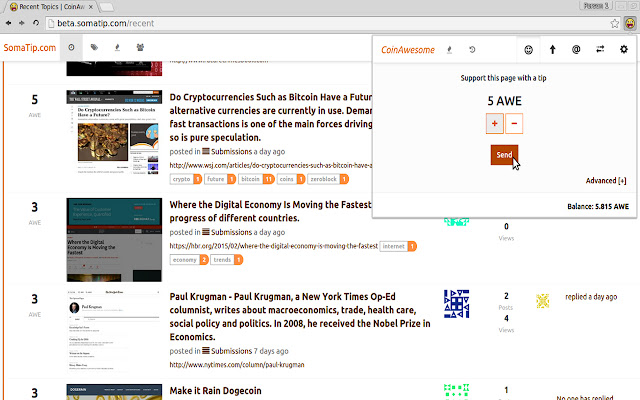Decrease tip amount with minus button

pyautogui.click(x=514, y=123)
